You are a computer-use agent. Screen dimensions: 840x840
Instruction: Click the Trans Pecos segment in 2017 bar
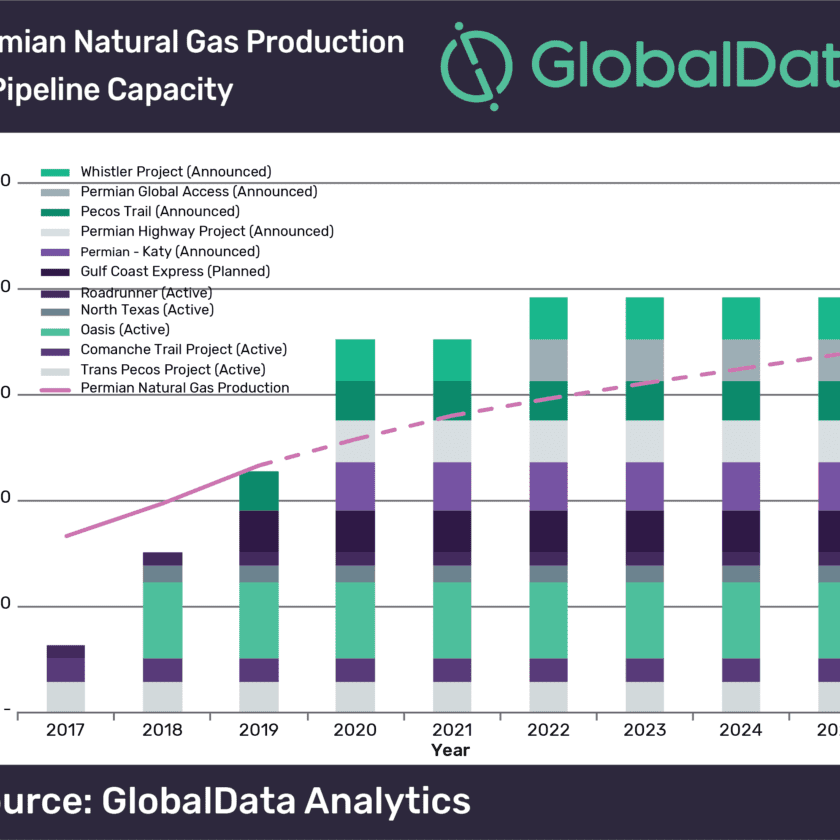coord(65,697)
